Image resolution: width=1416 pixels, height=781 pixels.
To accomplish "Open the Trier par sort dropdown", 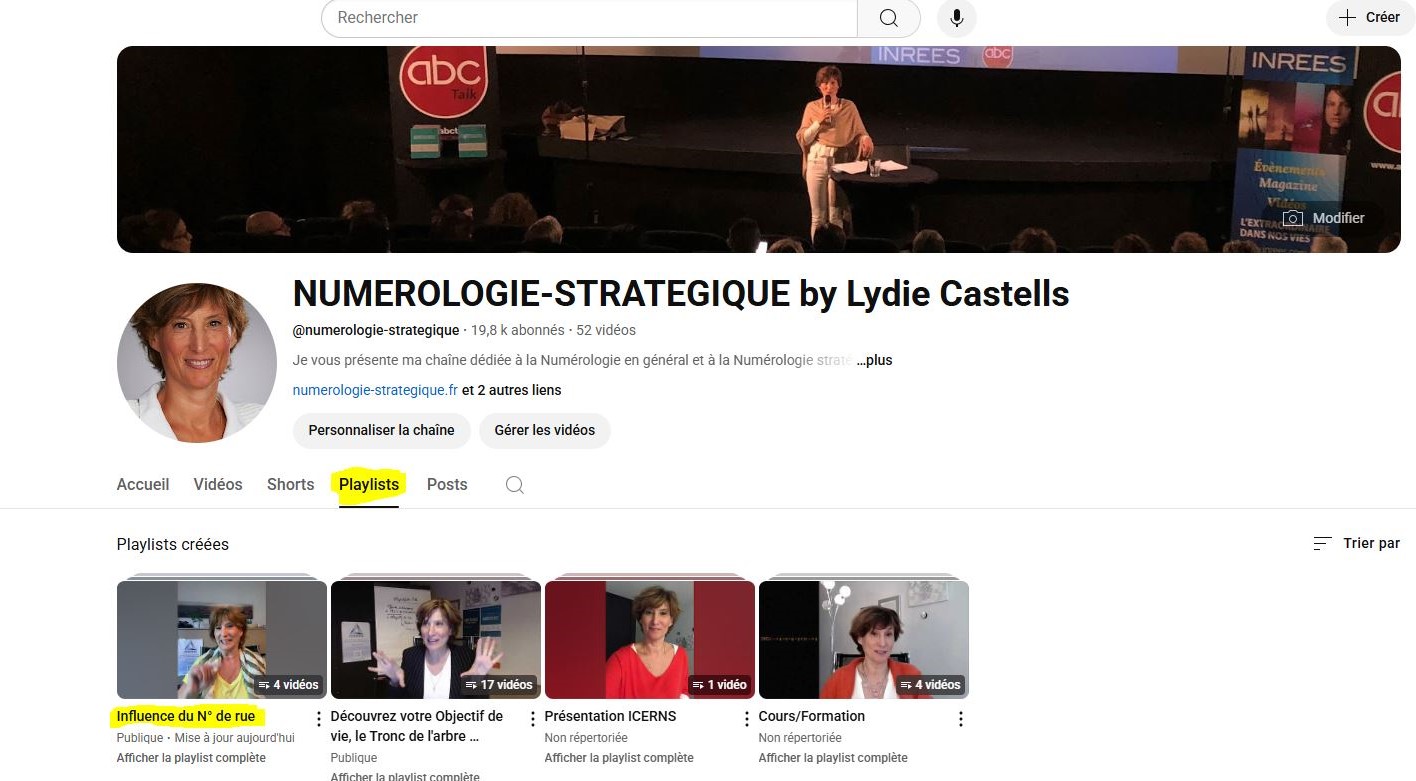I will point(1356,543).
